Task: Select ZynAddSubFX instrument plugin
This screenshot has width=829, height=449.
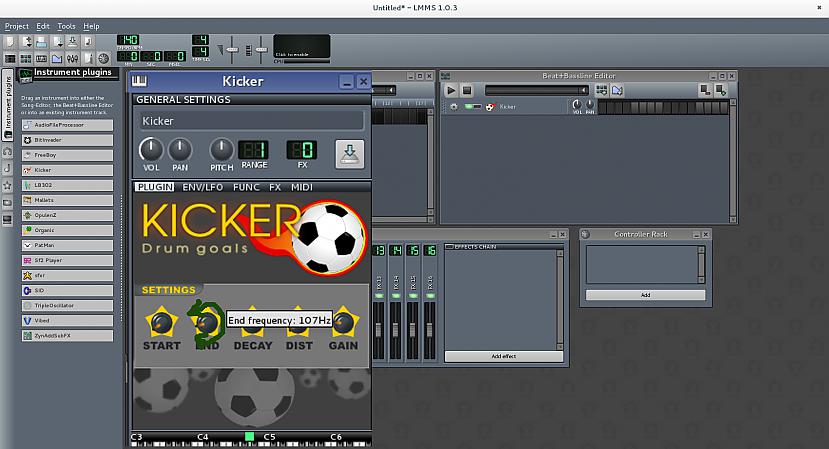Action: (67, 335)
